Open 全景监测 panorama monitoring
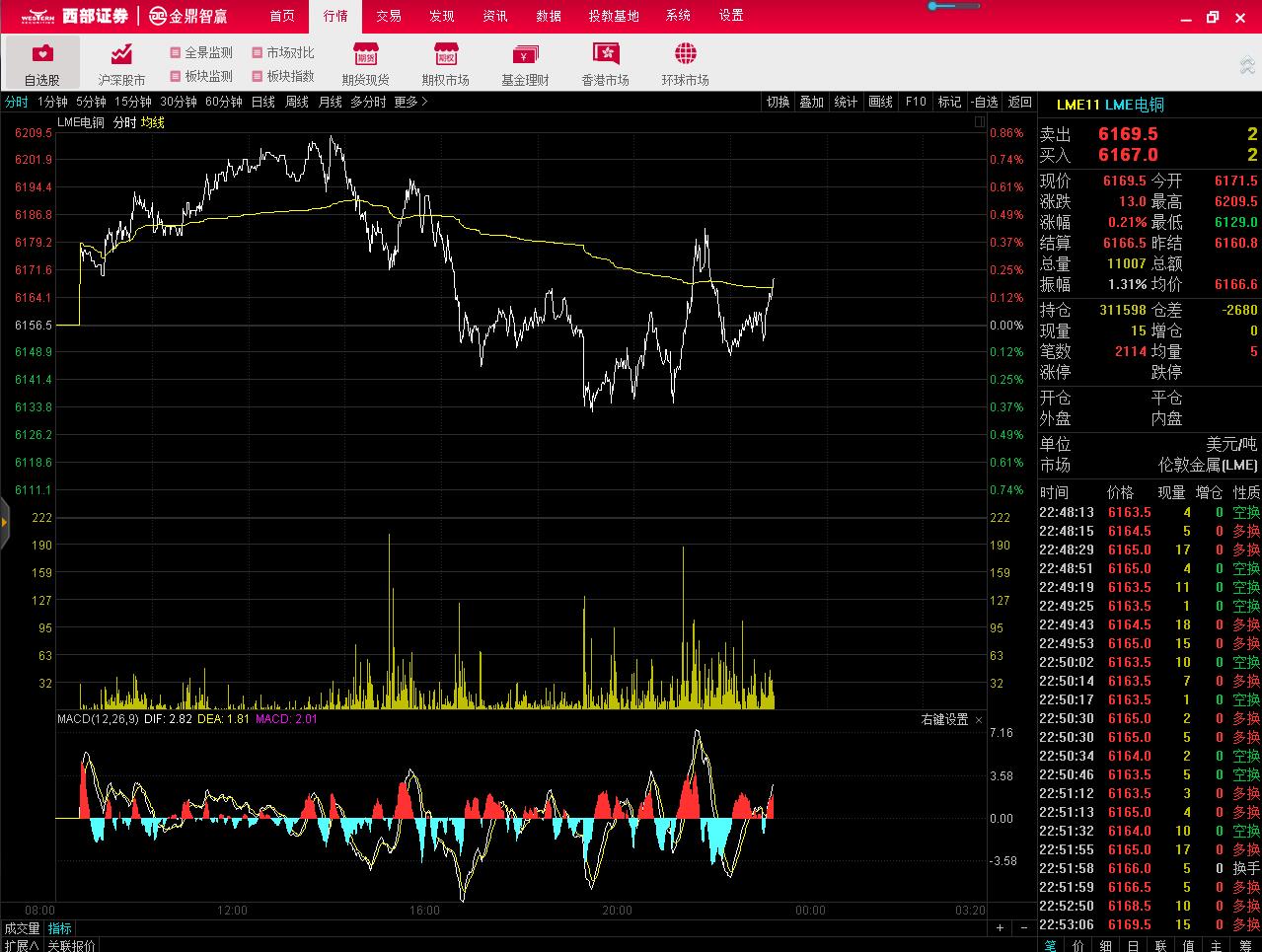This screenshot has height=952, width=1262. coord(201,52)
